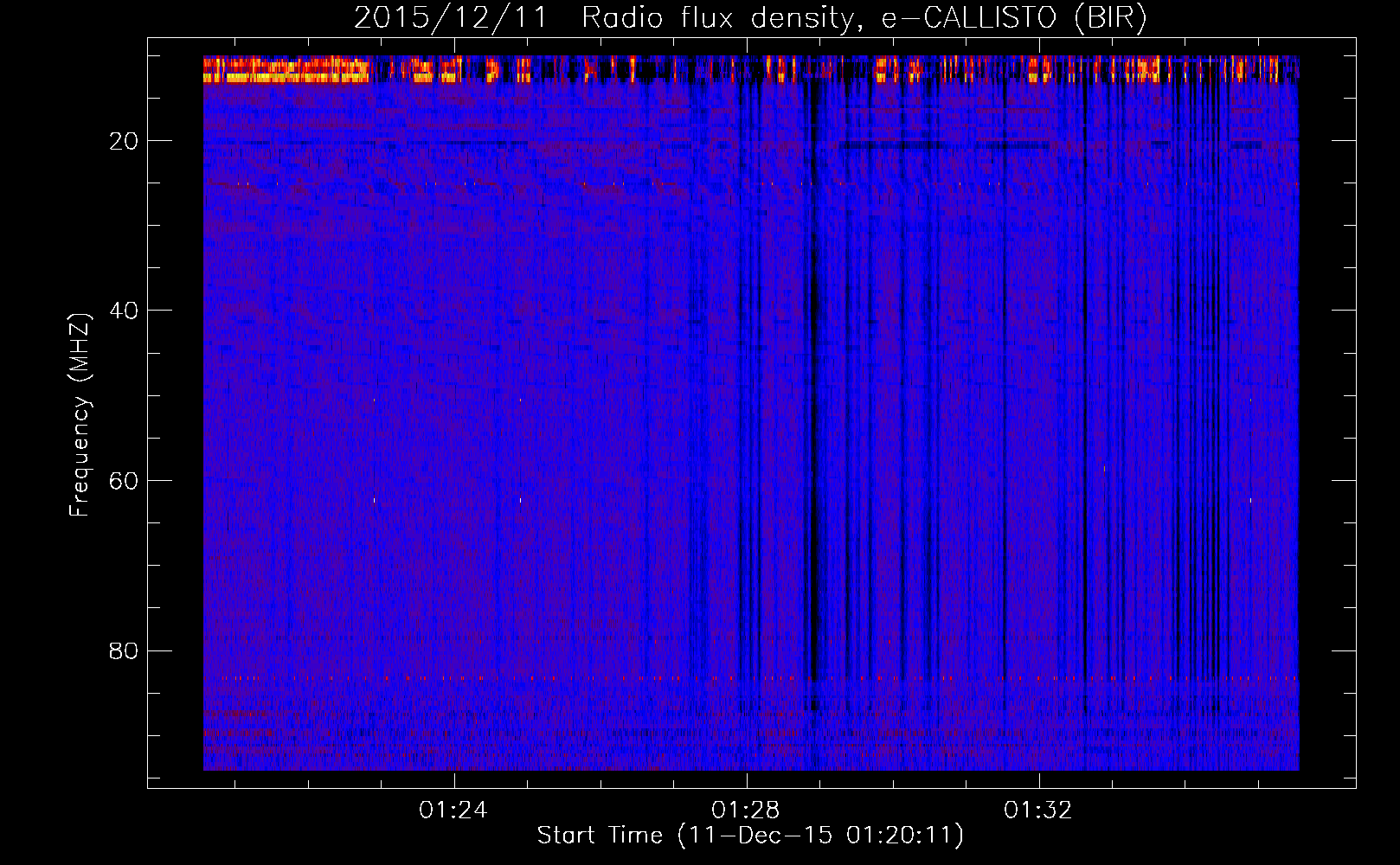1400x865 pixels.
Task: Click the x-axis time label '01:28'
Action: [745, 811]
